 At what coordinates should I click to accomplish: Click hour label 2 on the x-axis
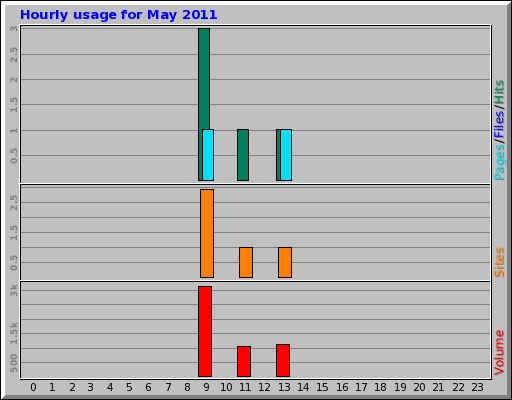click(x=72, y=387)
